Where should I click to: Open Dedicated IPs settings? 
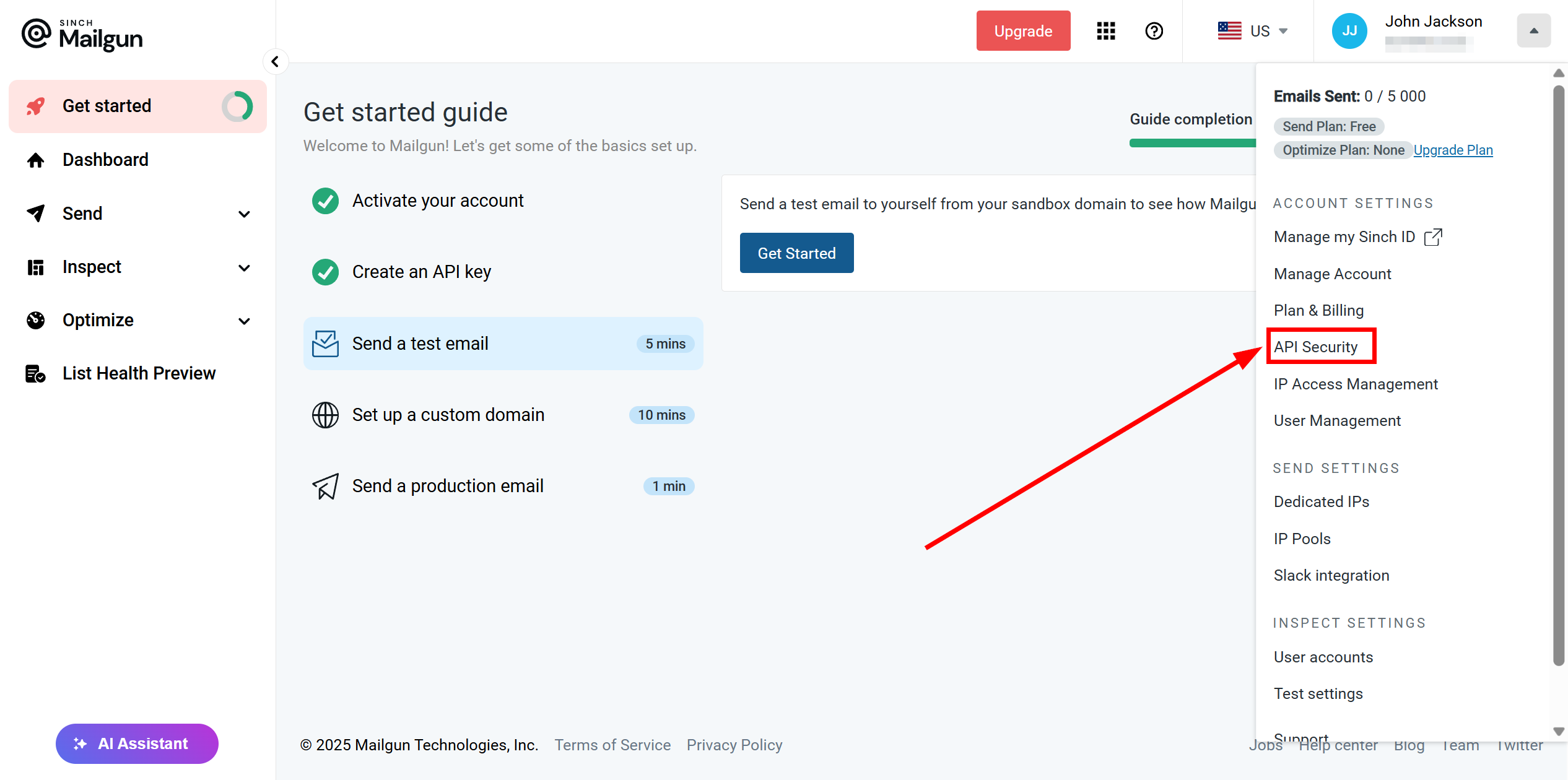coord(1322,502)
